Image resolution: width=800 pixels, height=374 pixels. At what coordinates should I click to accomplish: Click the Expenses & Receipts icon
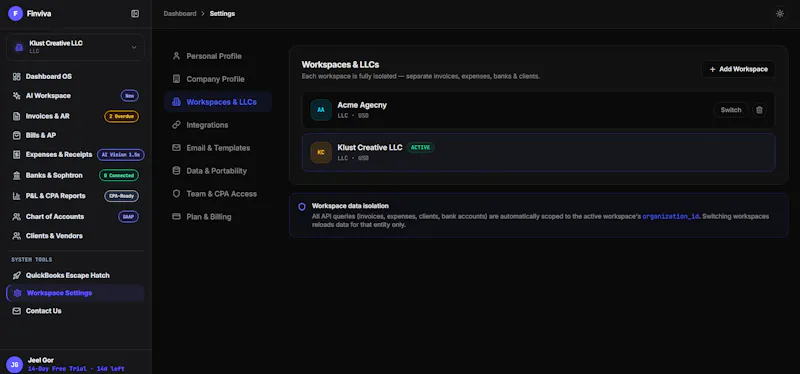[x=17, y=155]
